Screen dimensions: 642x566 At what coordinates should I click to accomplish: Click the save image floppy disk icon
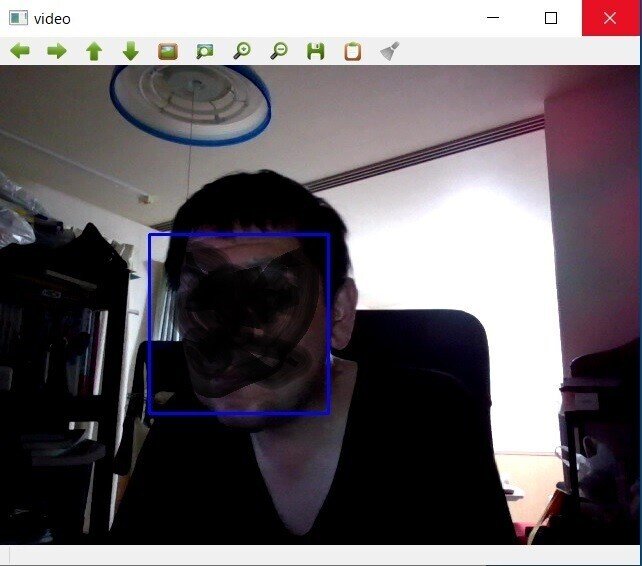pyautogui.click(x=316, y=52)
